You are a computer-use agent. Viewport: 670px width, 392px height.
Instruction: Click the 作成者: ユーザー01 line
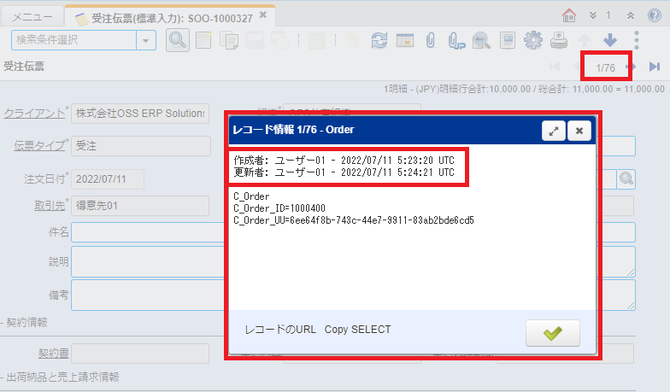(x=344, y=160)
